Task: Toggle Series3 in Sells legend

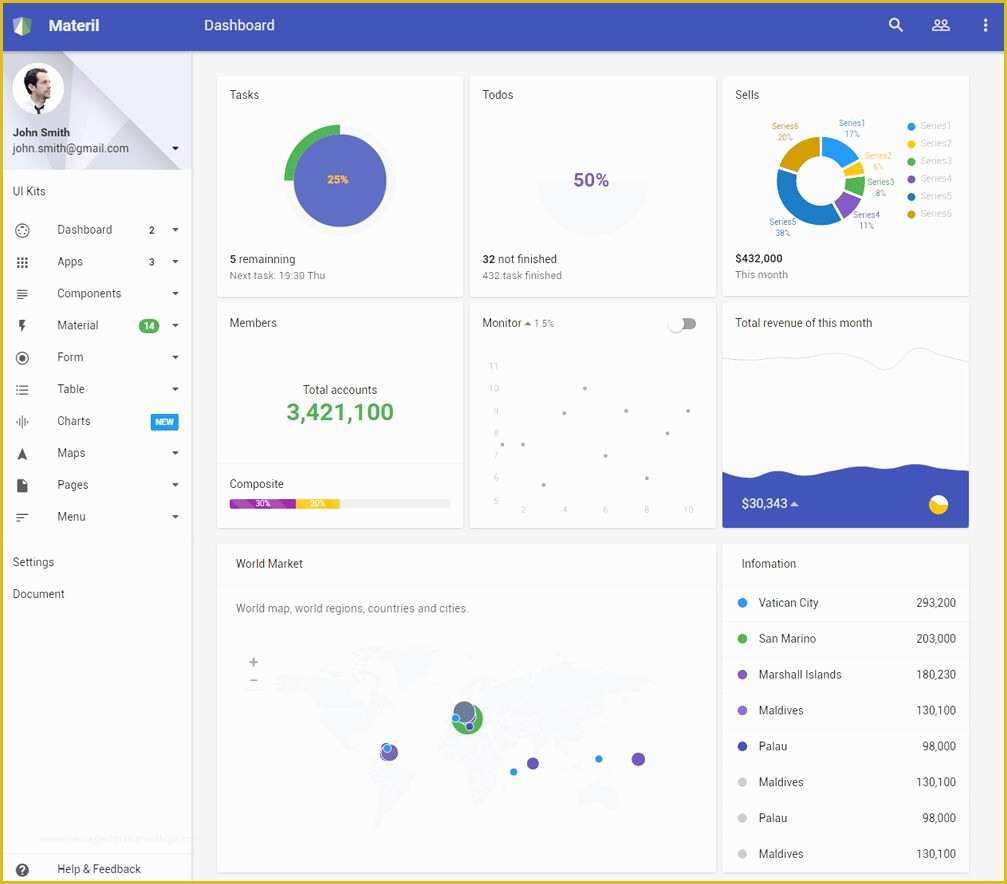Action: point(929,161)
